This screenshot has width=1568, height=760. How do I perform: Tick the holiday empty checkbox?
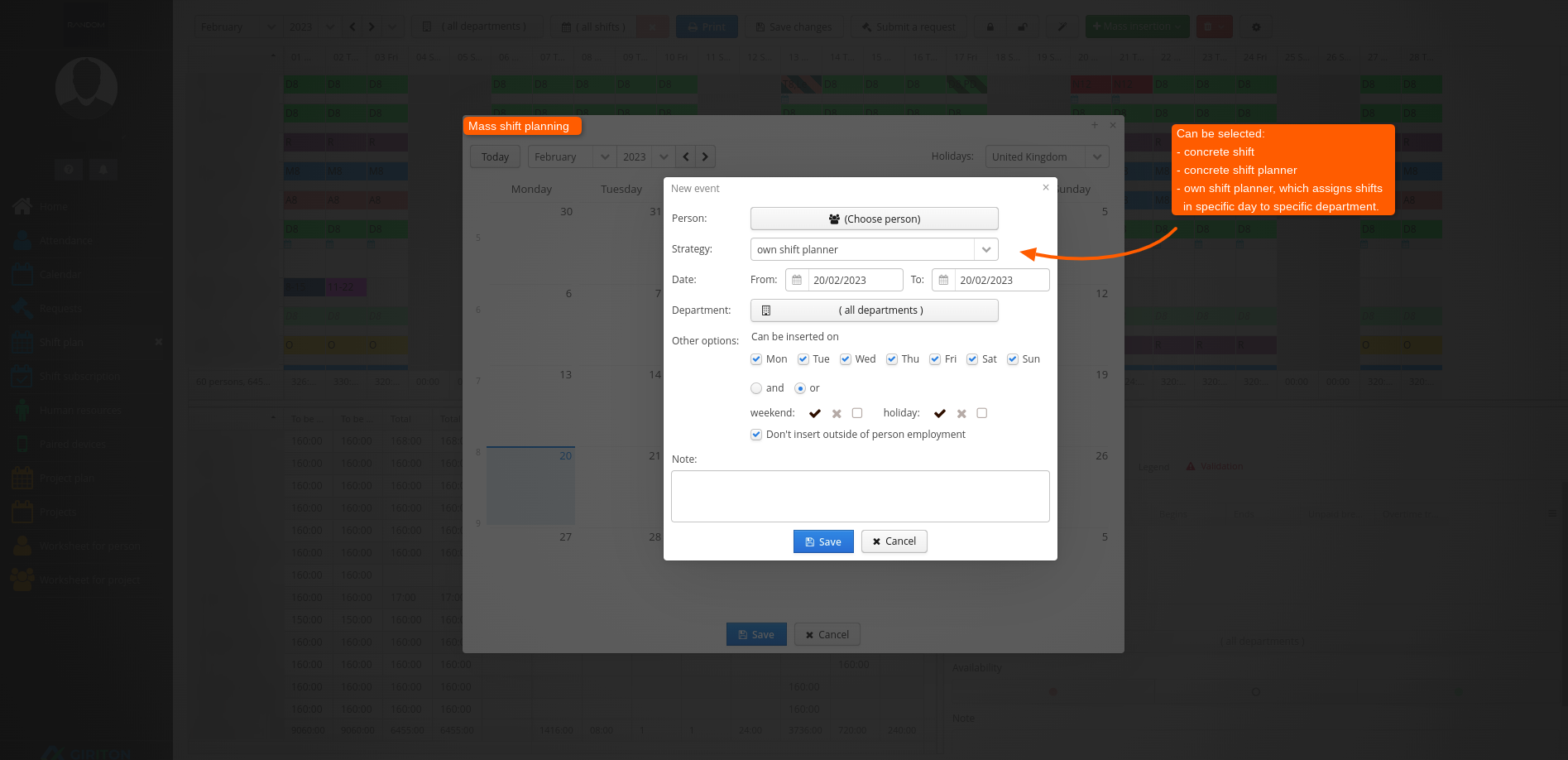pos(982,413)
